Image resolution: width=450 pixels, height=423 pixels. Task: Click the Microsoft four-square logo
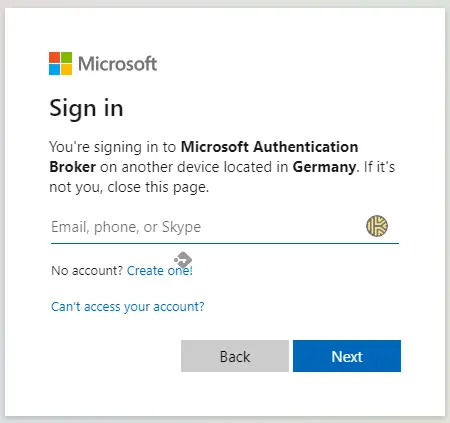click(x=60, y=63)
